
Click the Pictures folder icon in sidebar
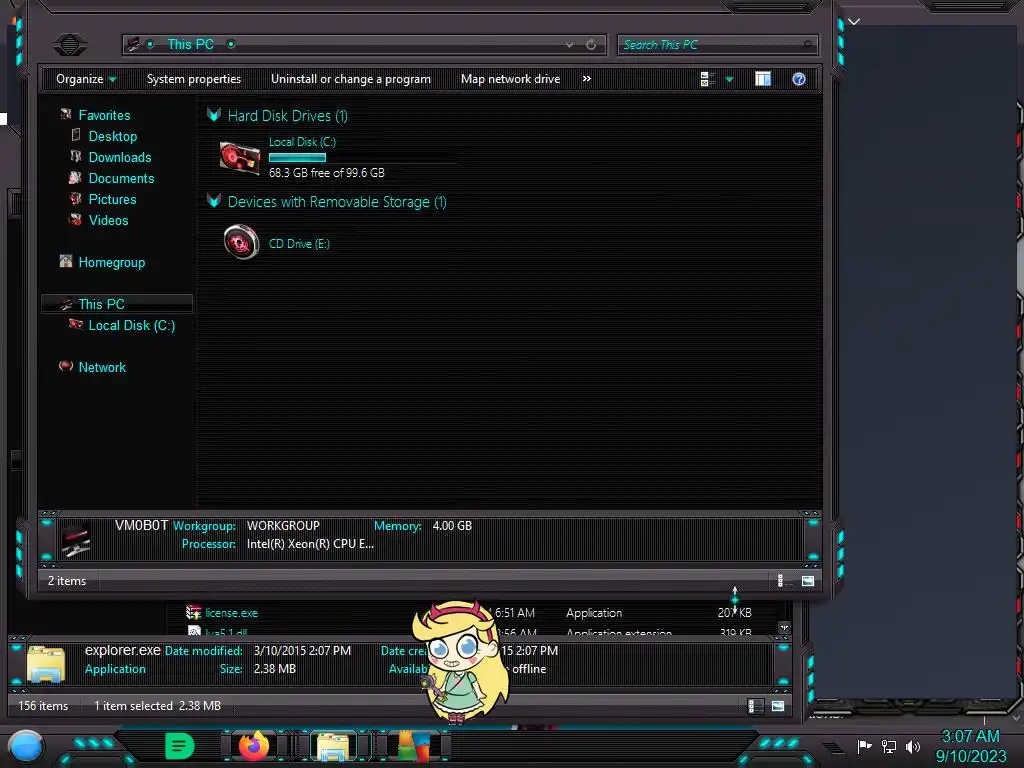(76, 199)
